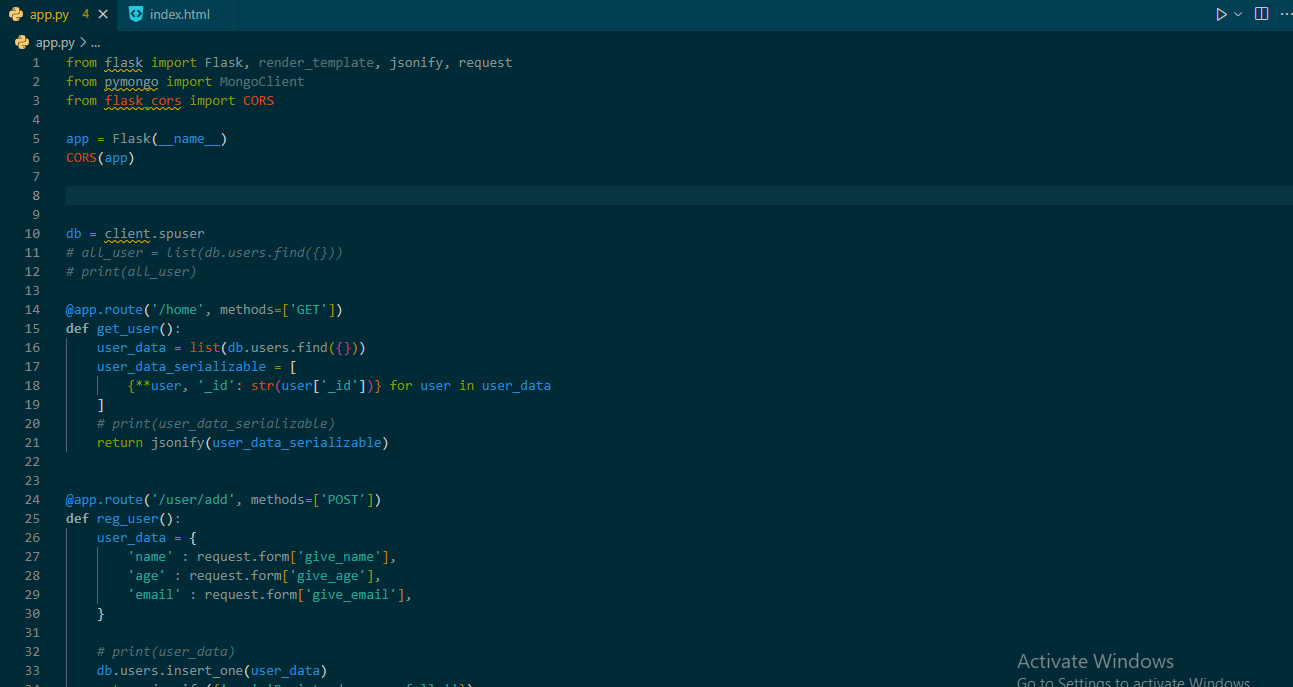Open the app.py breadcrumb dropdown

tap(53, 42)
